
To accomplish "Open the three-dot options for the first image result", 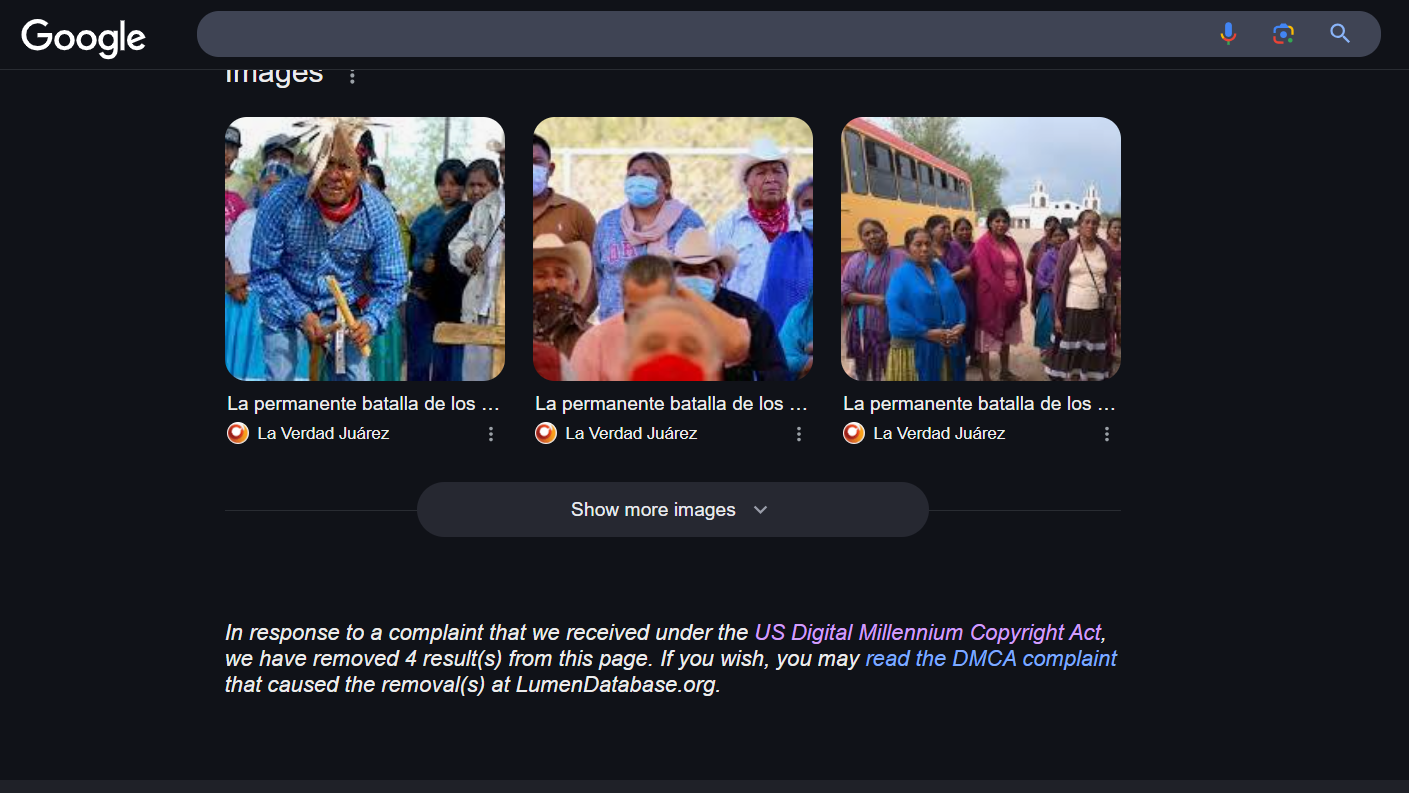I will pos(491,434).
